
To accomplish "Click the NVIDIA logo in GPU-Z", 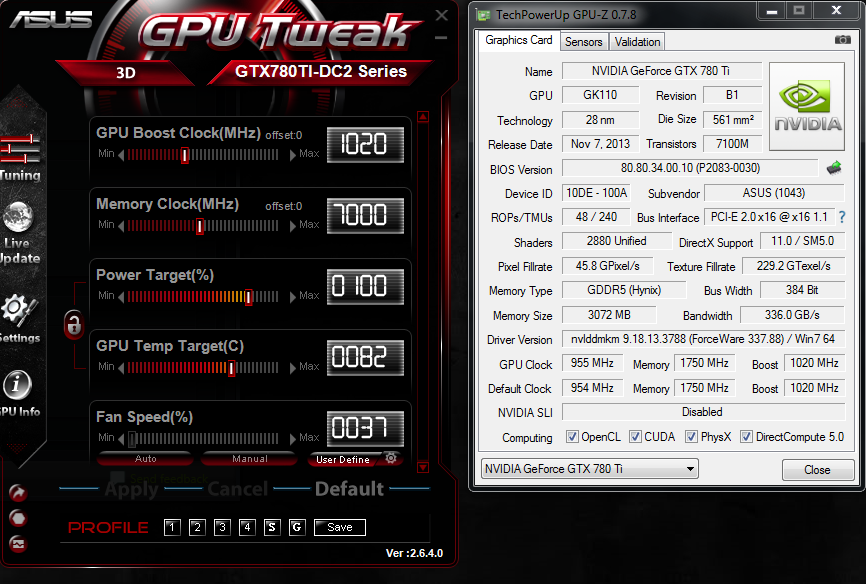I will point(807,106).
